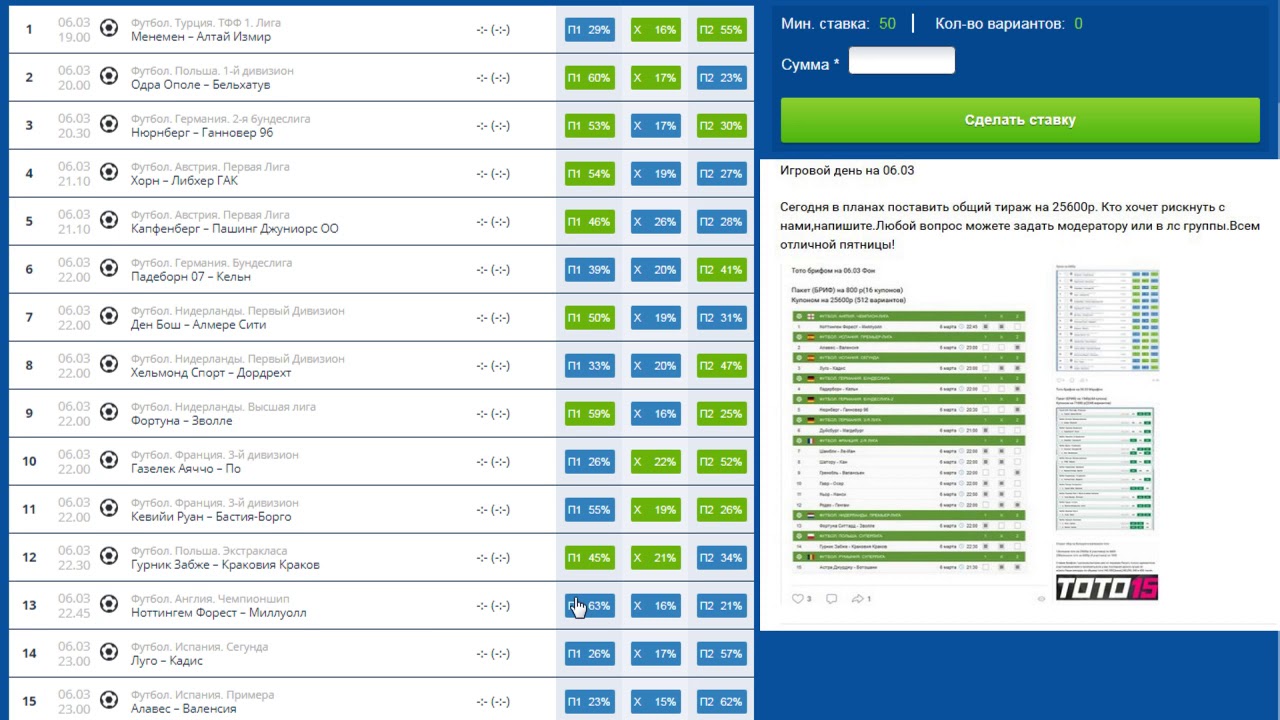Click the soccer ball icon for Хорн – Либхер ГАК
Screen dimensions: 1280x720
pos(109,172)
